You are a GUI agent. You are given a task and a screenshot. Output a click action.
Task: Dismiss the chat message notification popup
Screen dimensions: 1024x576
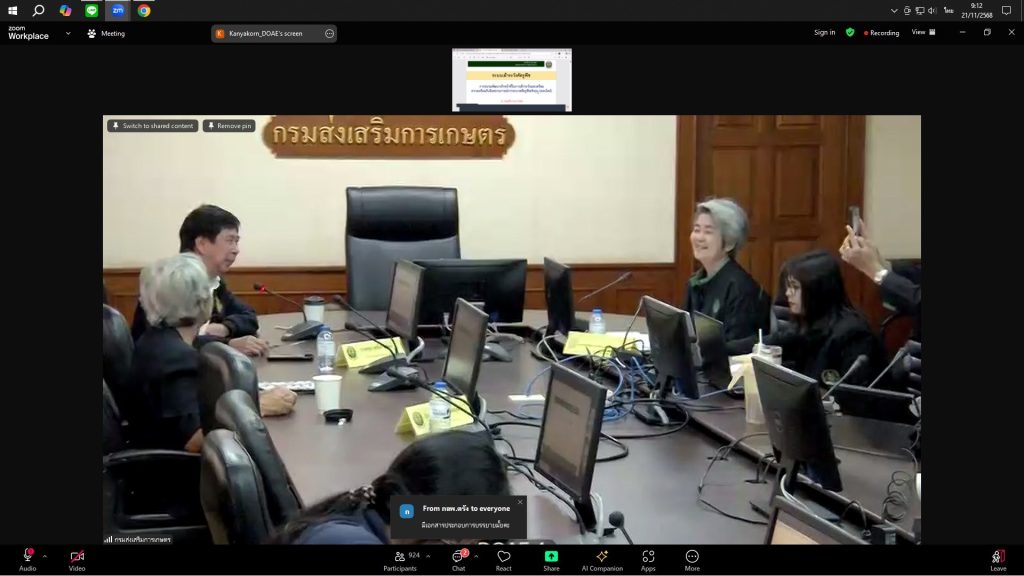pos(520,502)
